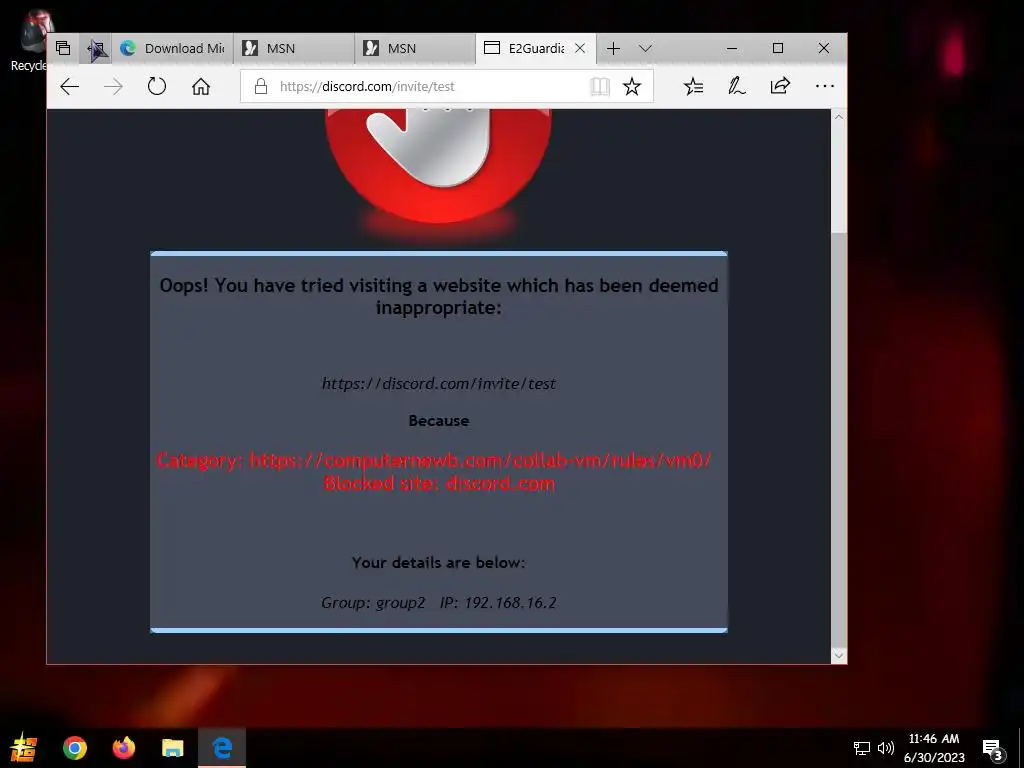
Task: Click the blocked URL https://discord.com/invite/test text
Action: [439, 383]
